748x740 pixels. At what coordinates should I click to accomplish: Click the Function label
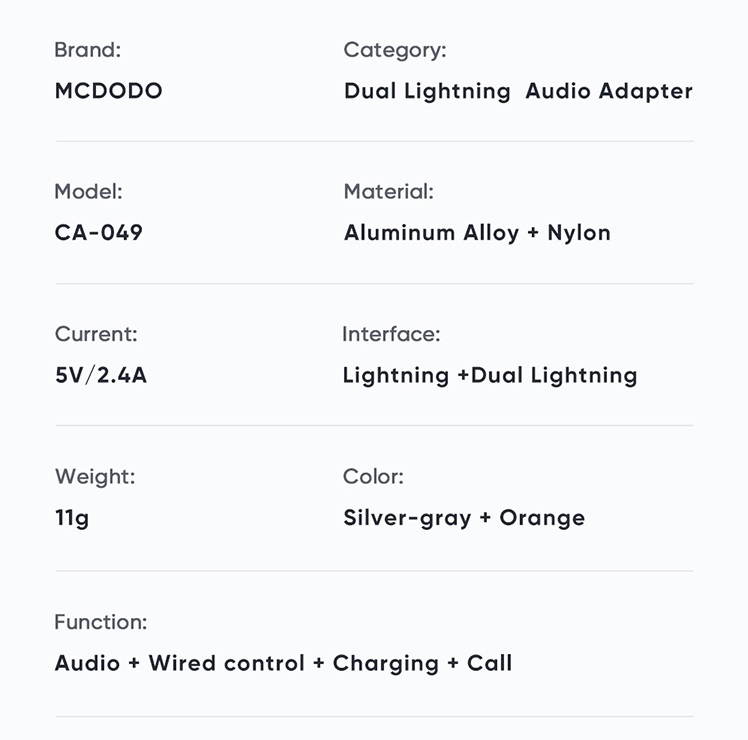tap(101, 622)
